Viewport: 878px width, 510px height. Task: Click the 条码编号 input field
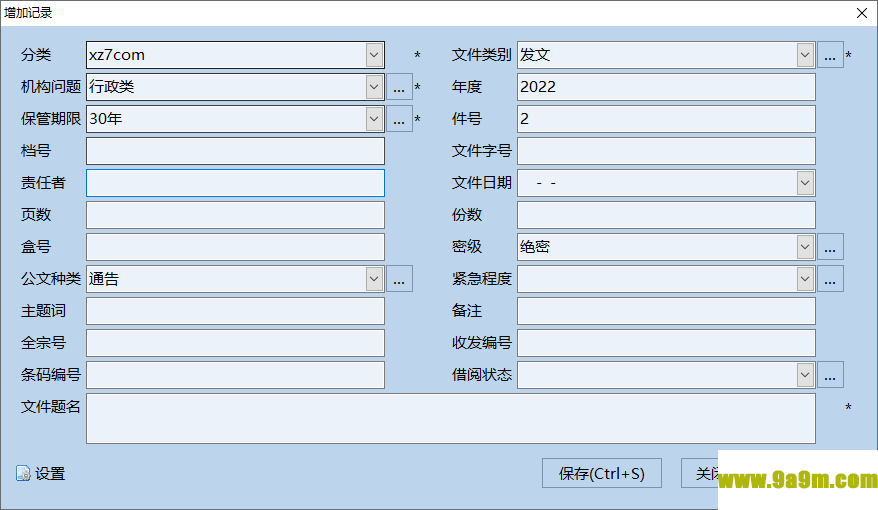point(235,375)
